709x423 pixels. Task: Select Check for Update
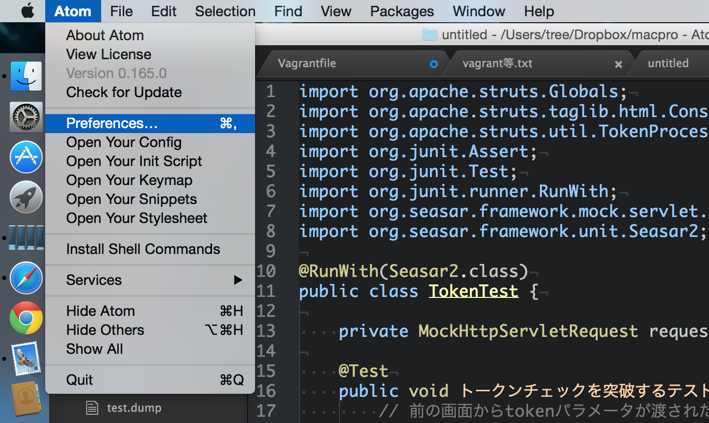[x=150, y=92]
